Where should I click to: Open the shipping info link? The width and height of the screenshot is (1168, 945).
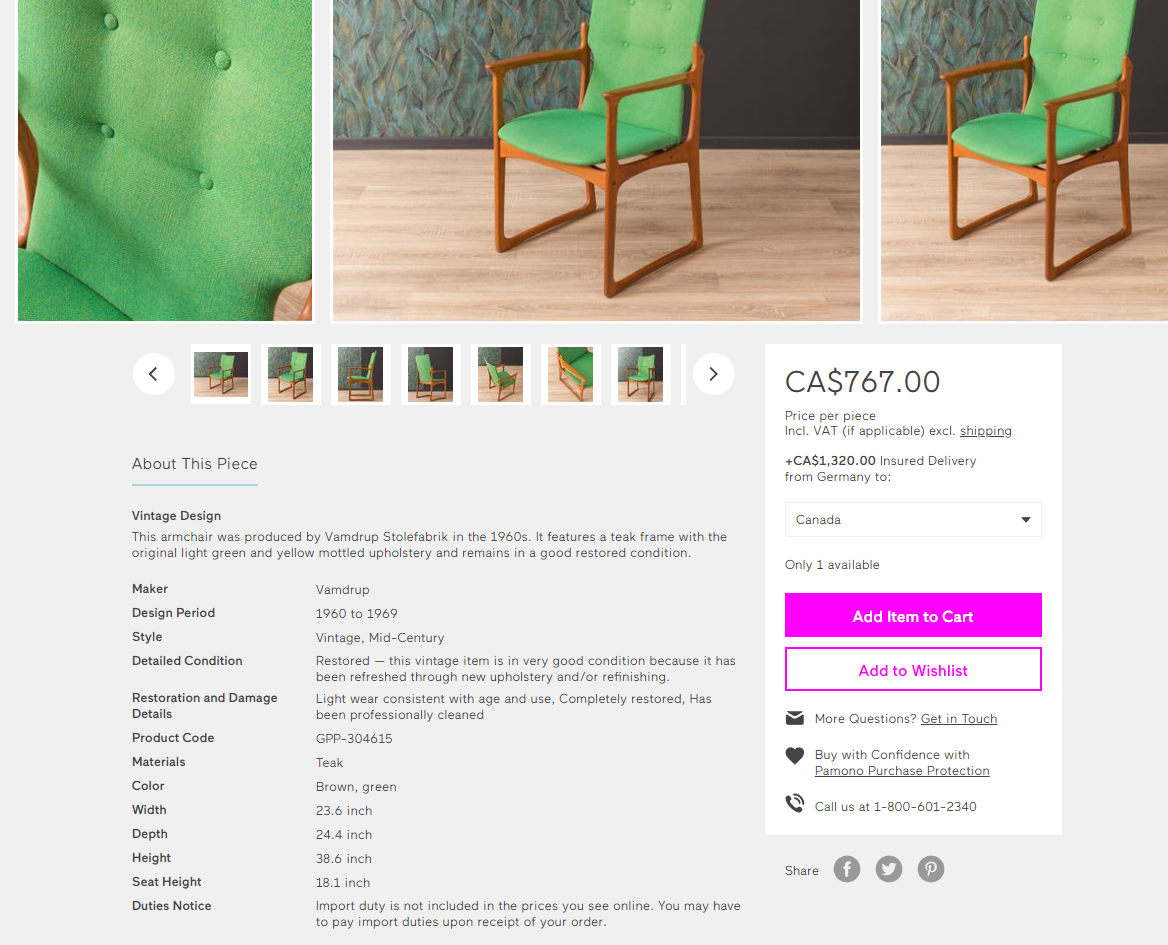coord(986,431)
